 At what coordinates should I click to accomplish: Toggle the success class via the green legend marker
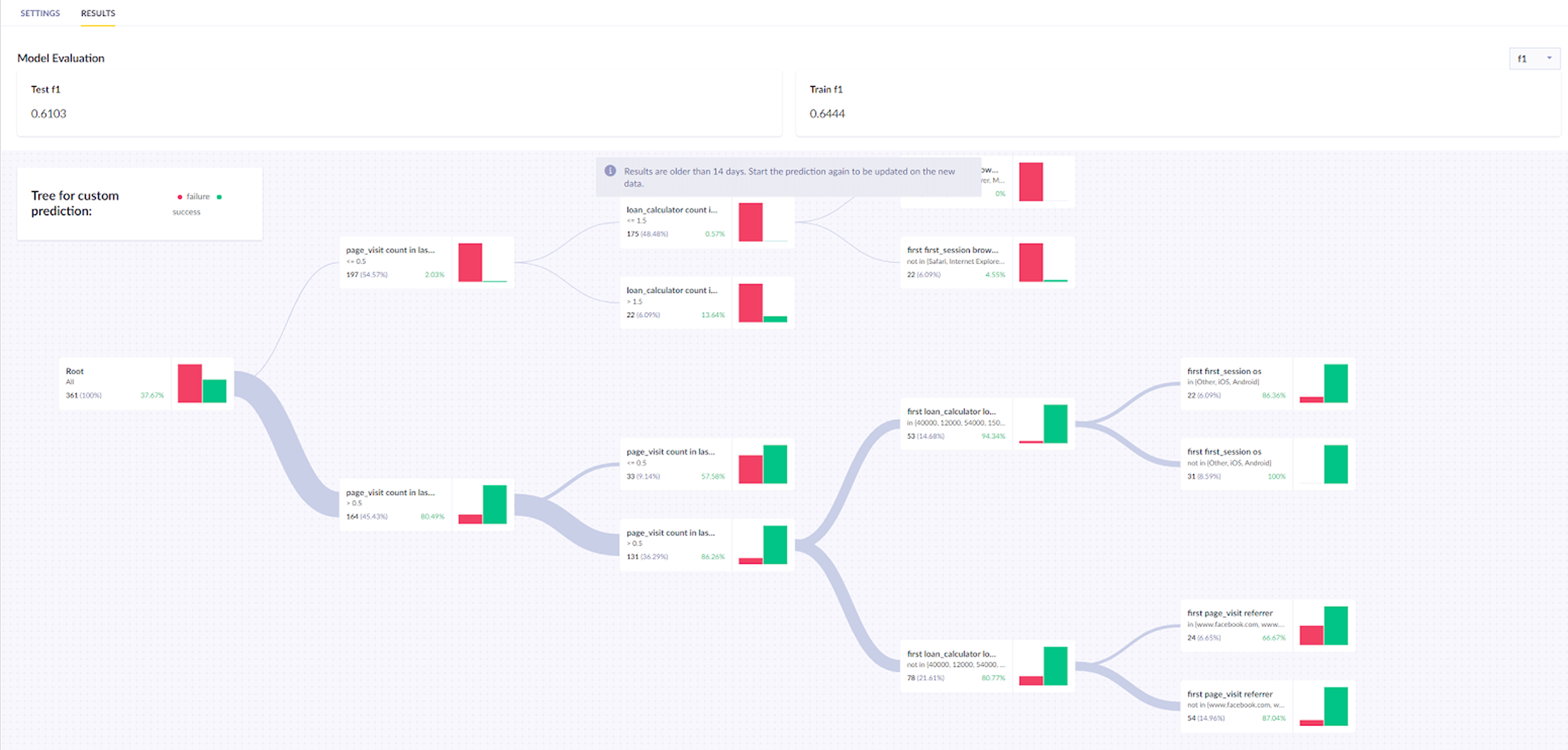point(219,196)
